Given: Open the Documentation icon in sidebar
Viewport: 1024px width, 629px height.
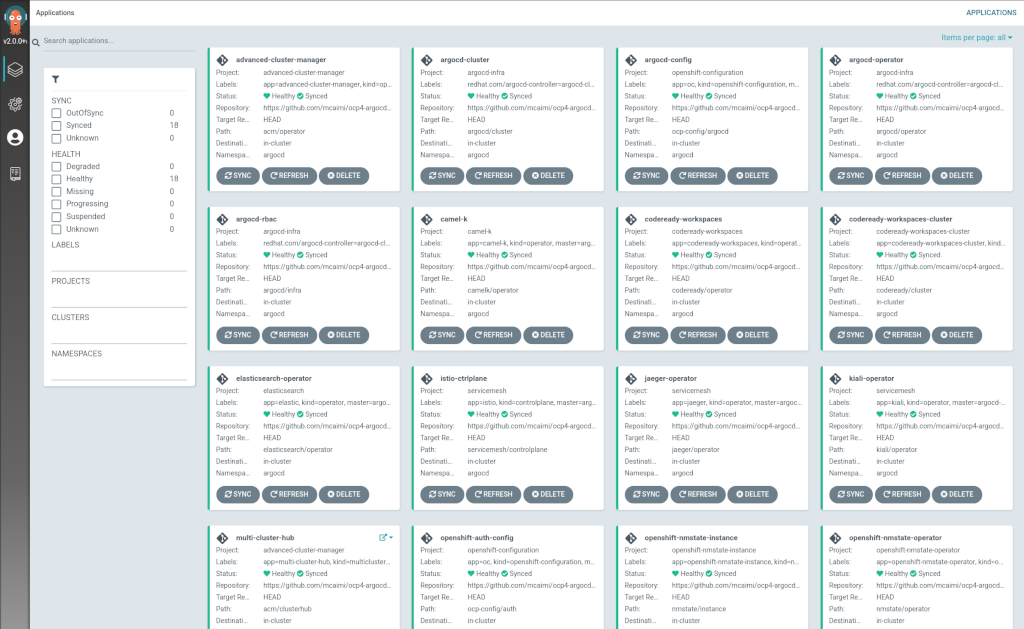Looking at the screenshot, I should pyautogui.click(x=15, y=173).
